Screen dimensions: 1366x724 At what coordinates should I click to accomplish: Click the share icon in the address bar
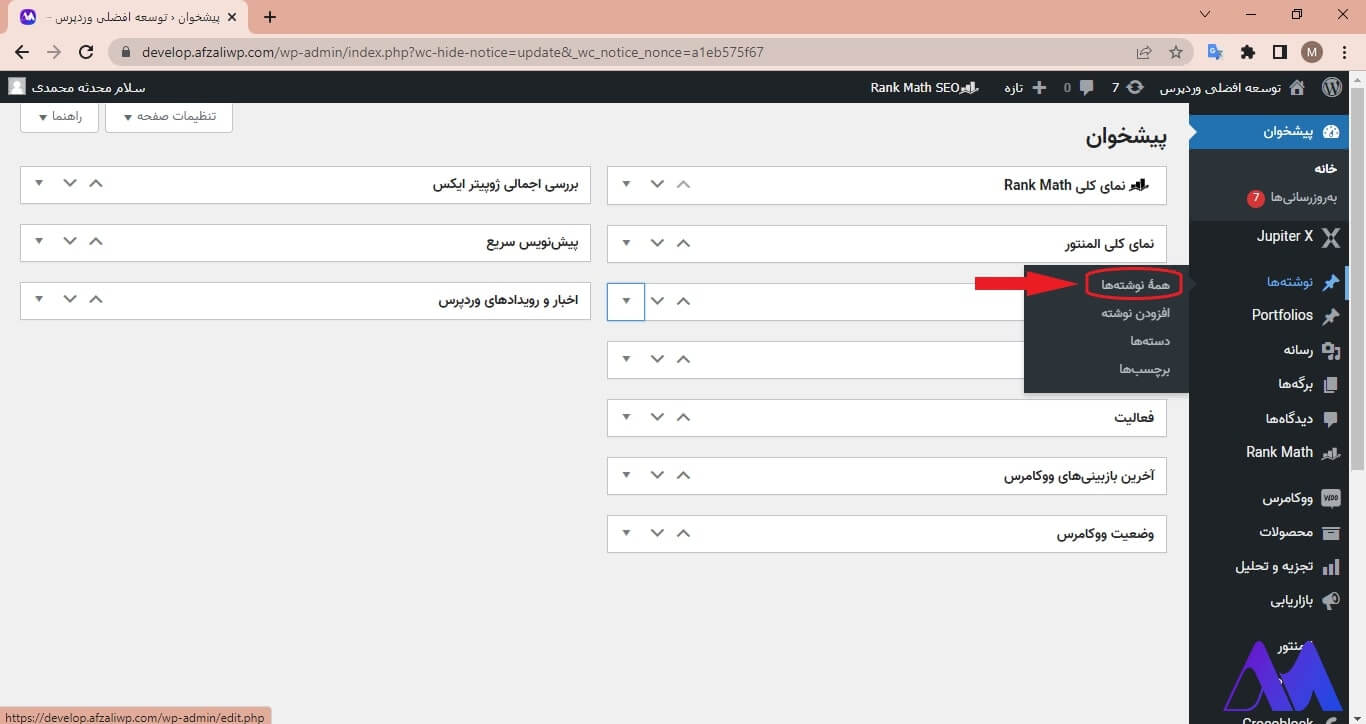click(1144, 52)
